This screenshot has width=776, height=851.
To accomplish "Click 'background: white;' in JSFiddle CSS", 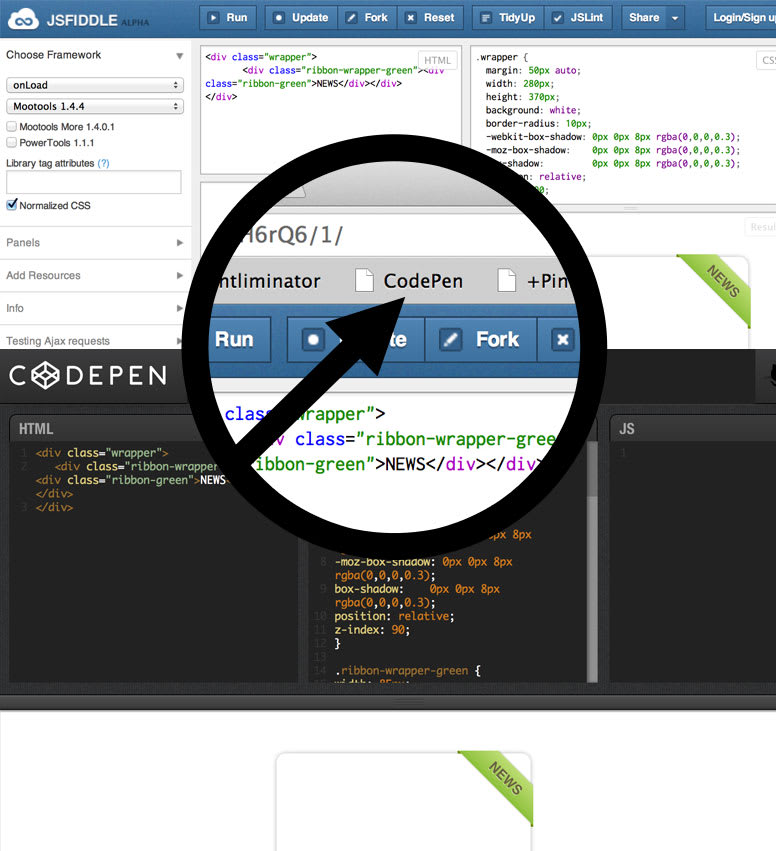I will tap(533, 110).
